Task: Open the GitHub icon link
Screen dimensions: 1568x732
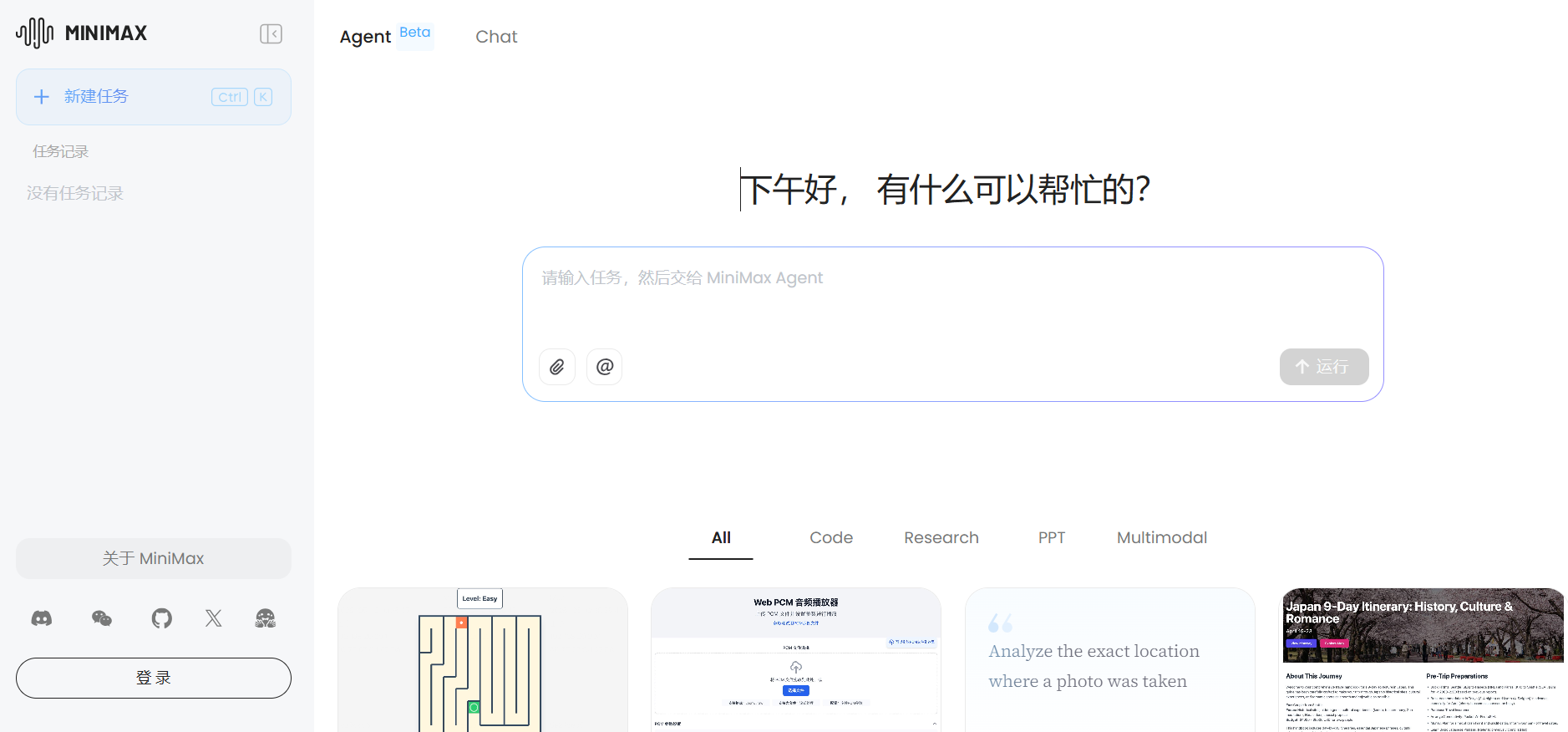Action: 162,618
